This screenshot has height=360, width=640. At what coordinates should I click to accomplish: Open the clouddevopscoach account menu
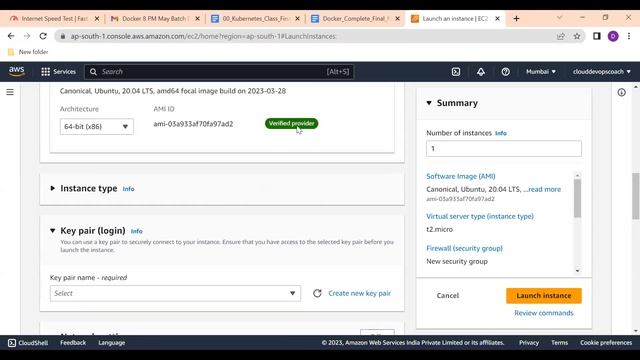(602, 71)
